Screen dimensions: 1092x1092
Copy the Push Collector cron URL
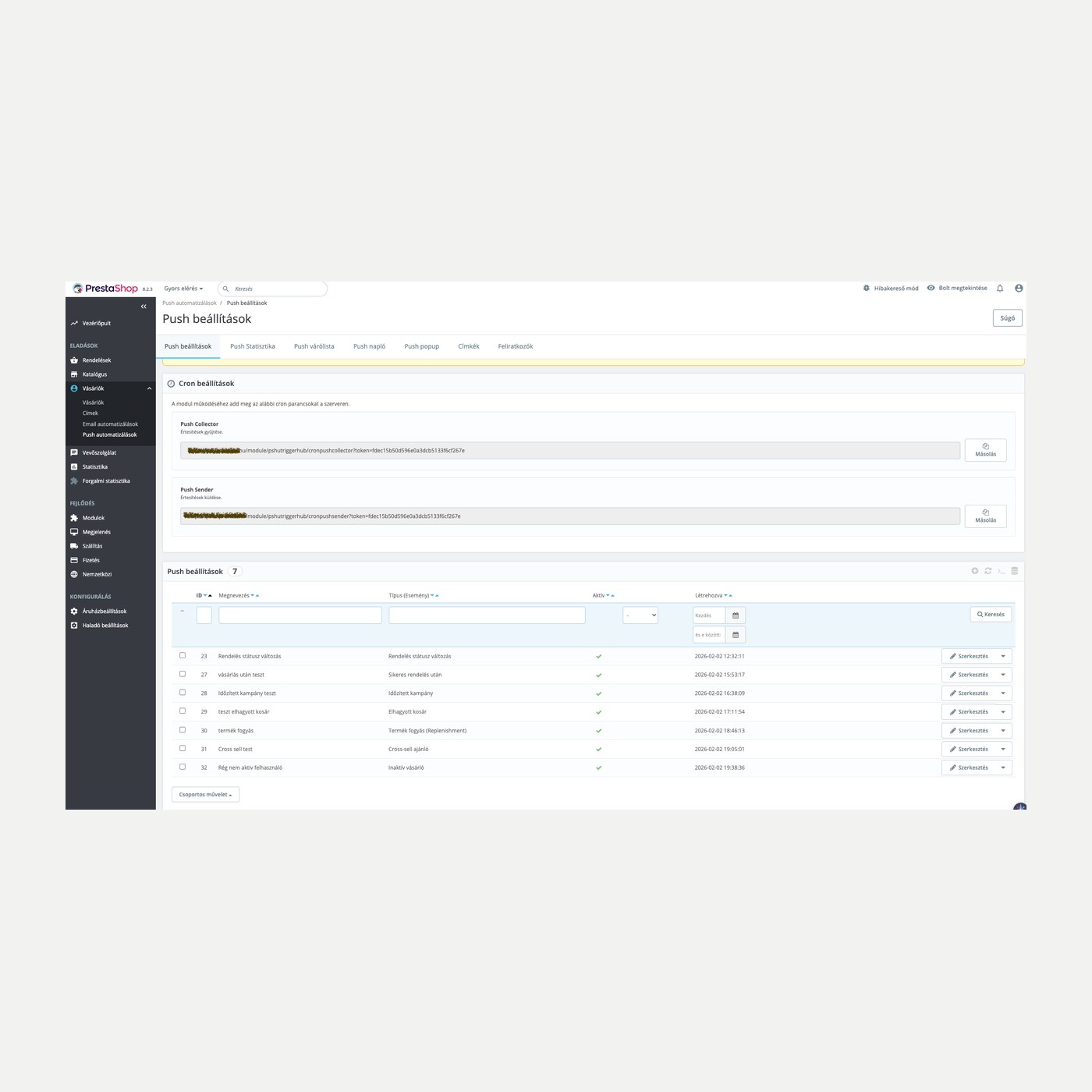[x=986, y=450]
